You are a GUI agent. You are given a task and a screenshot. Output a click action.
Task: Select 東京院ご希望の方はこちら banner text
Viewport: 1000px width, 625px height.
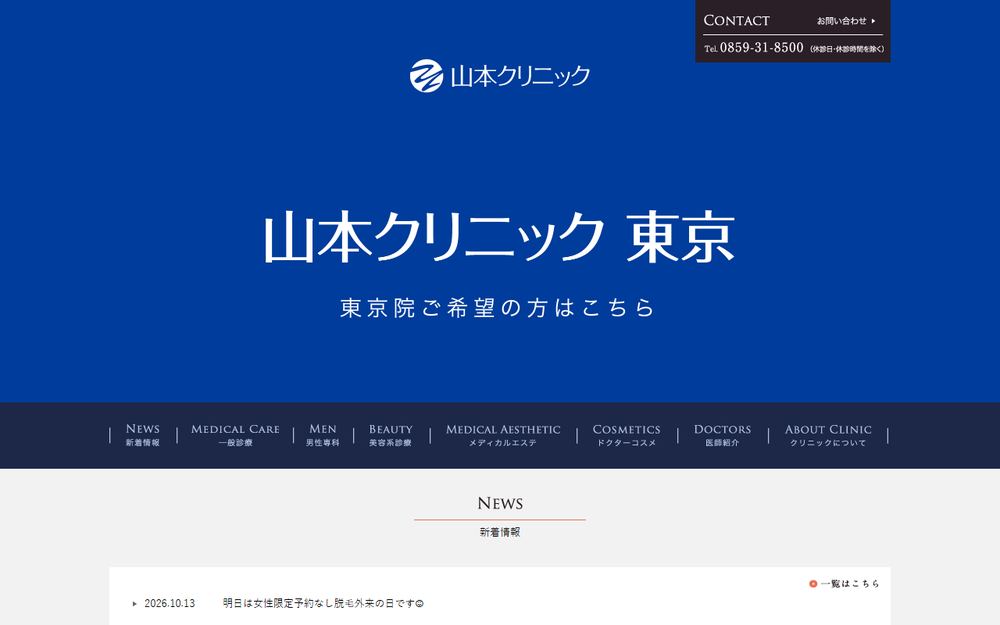click(x=497, y=307)
